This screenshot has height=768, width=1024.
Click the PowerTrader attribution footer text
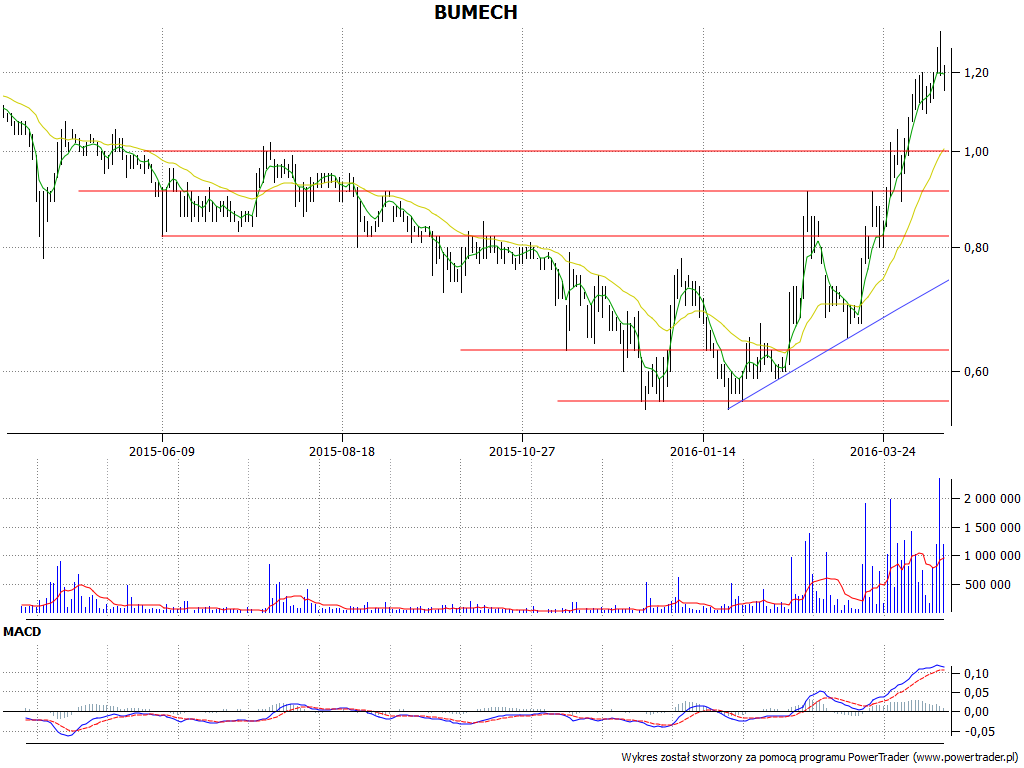pyautogui.click(x=821, y=757)
